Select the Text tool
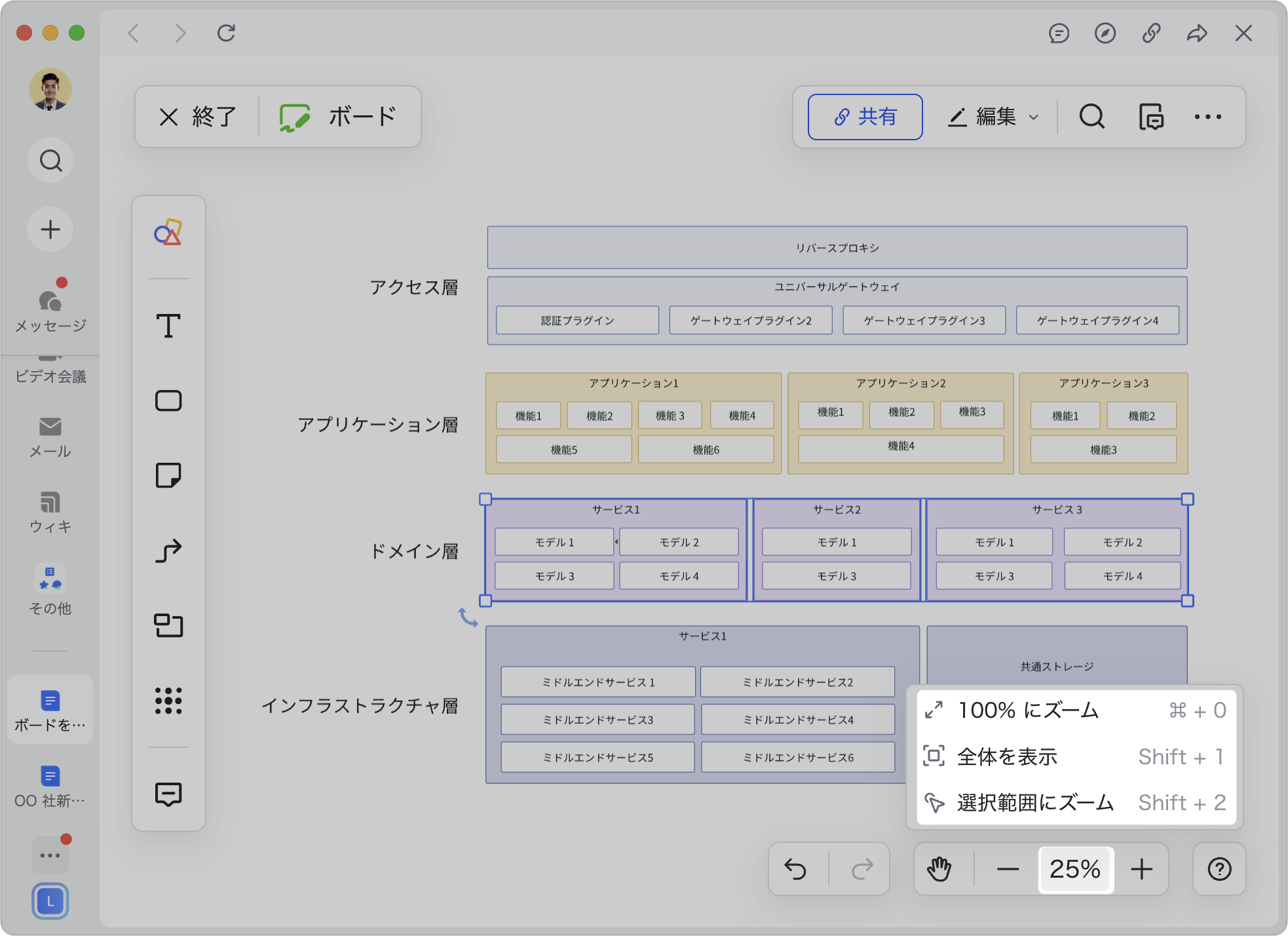Viewport: 1288px width, 936px height. (168, 326)
